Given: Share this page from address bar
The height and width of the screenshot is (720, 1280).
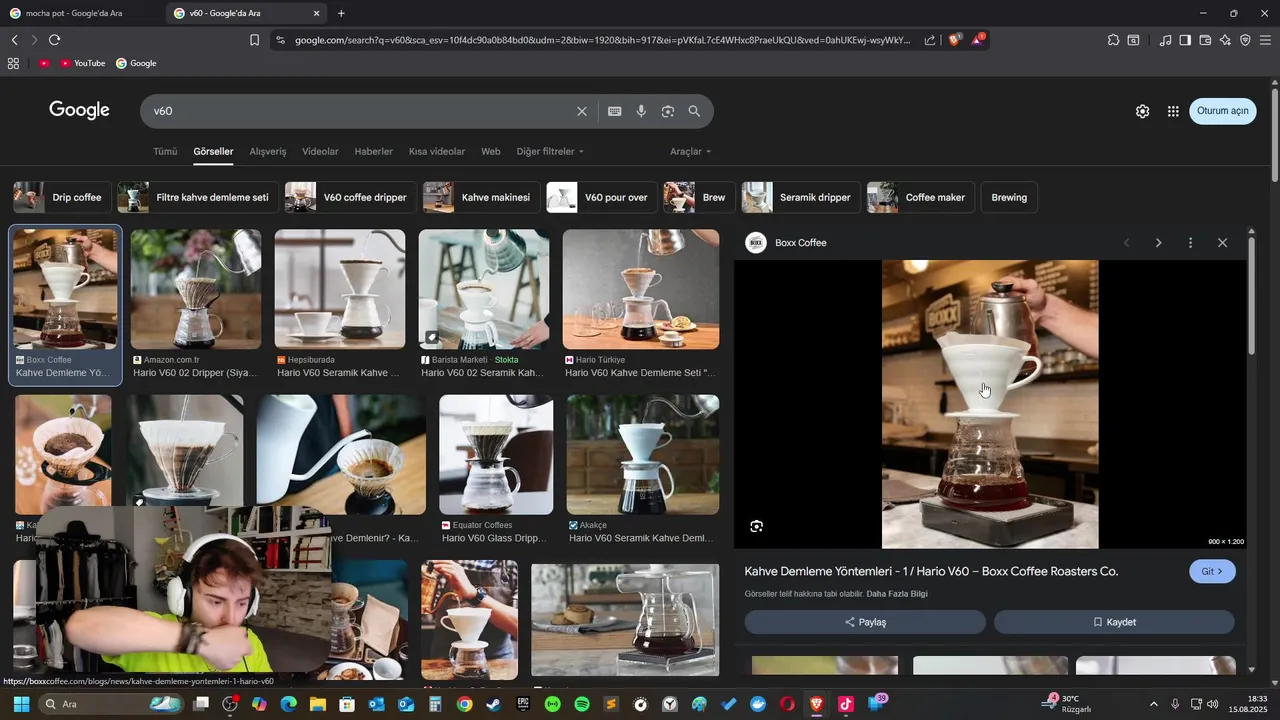Looking at the screenshot, I should [x=930, y=40].
